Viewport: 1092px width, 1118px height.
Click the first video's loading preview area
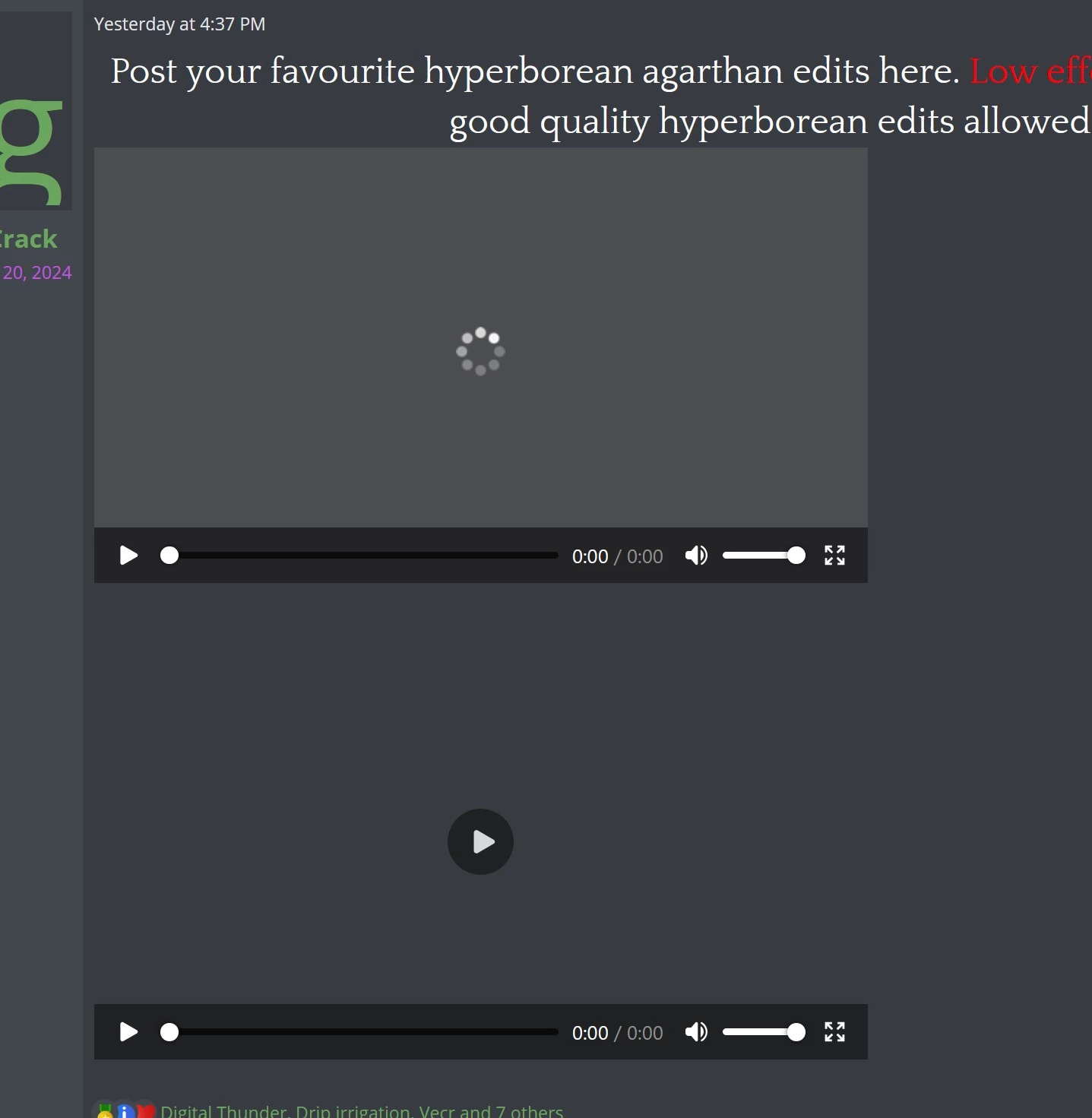coord(480,337)
